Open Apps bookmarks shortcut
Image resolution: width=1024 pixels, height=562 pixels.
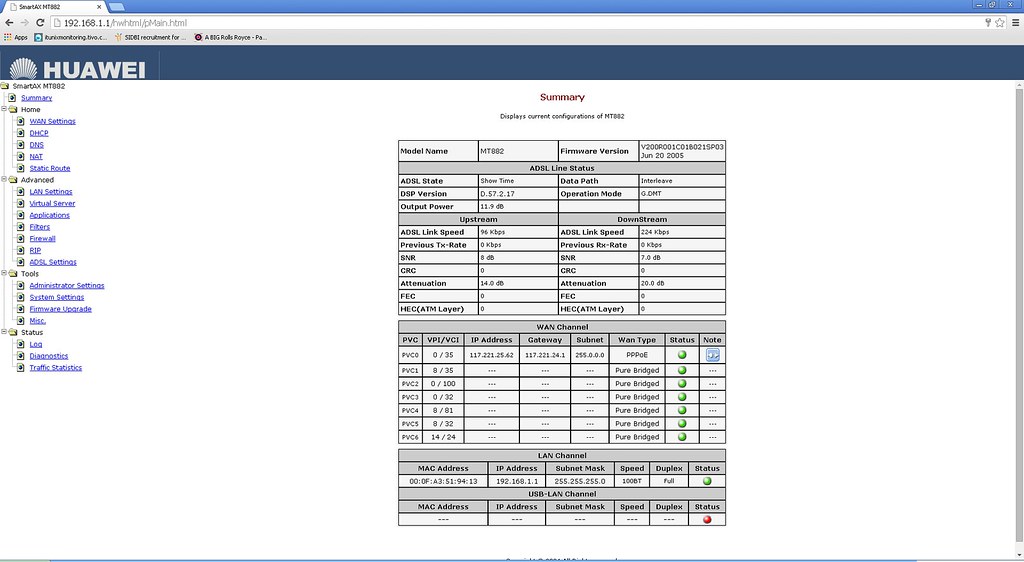coord(16,38)
